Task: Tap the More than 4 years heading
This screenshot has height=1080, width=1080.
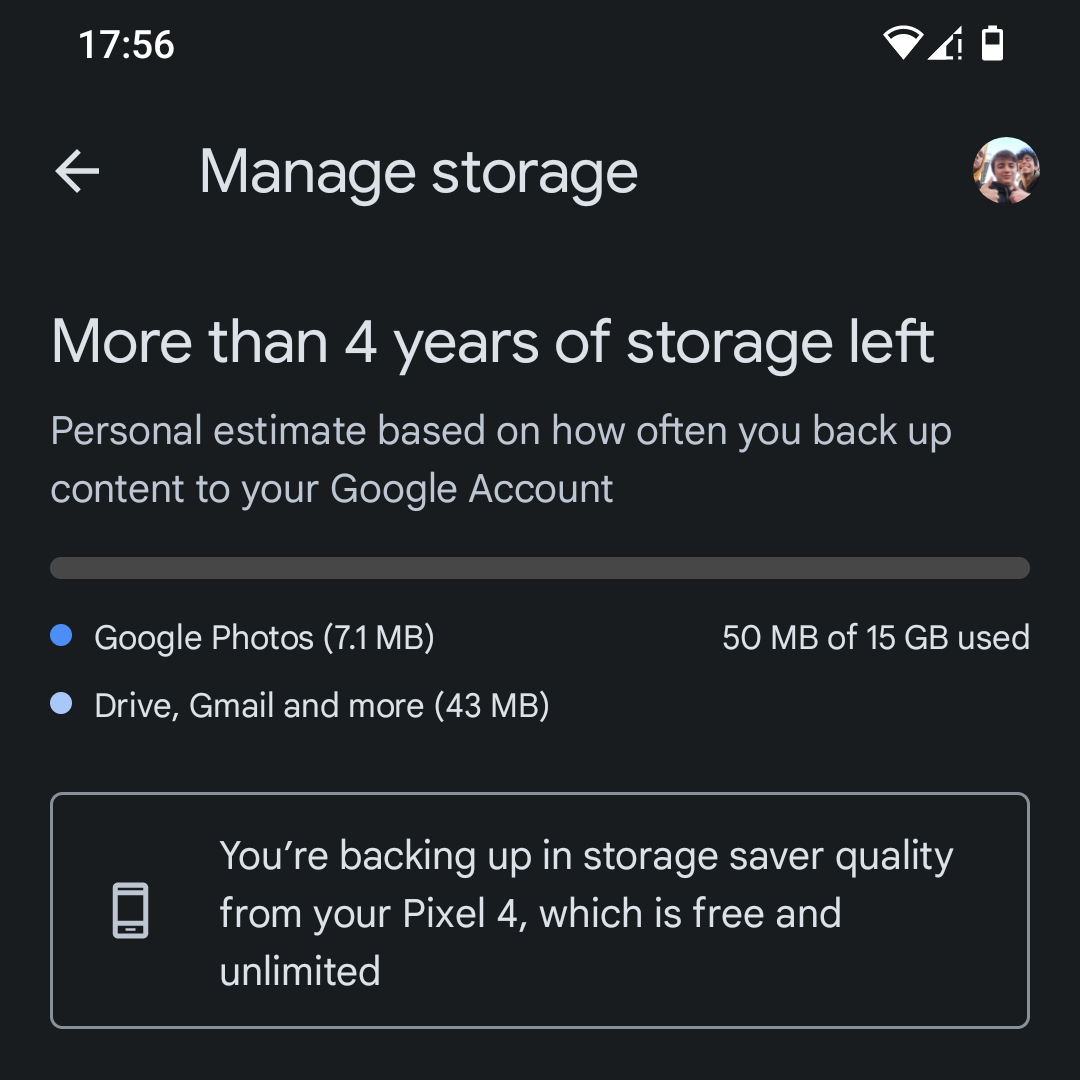Action: point(493,341)
